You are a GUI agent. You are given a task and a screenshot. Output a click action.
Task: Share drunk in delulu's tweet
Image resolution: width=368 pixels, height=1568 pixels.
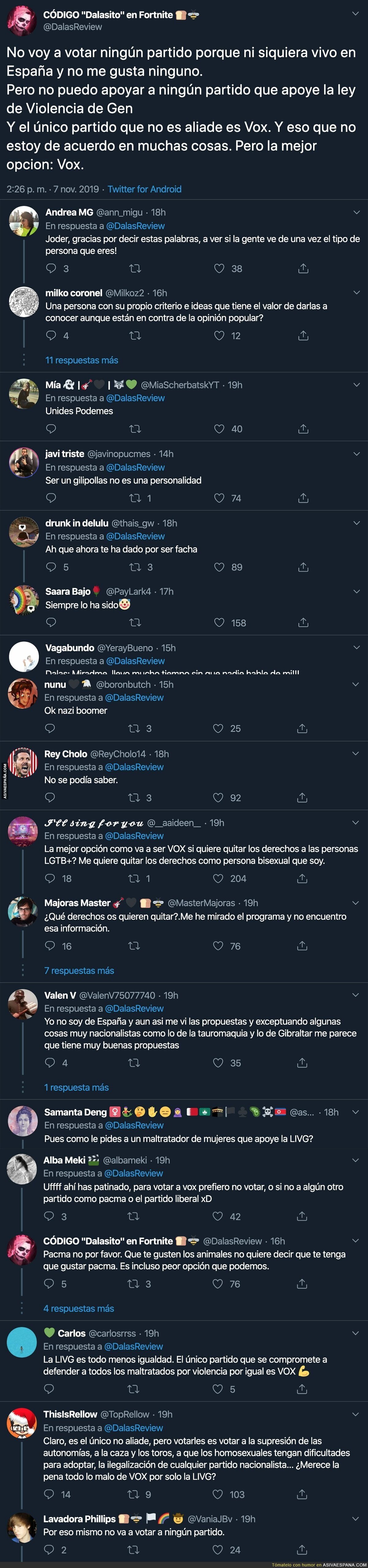[303, 567]
